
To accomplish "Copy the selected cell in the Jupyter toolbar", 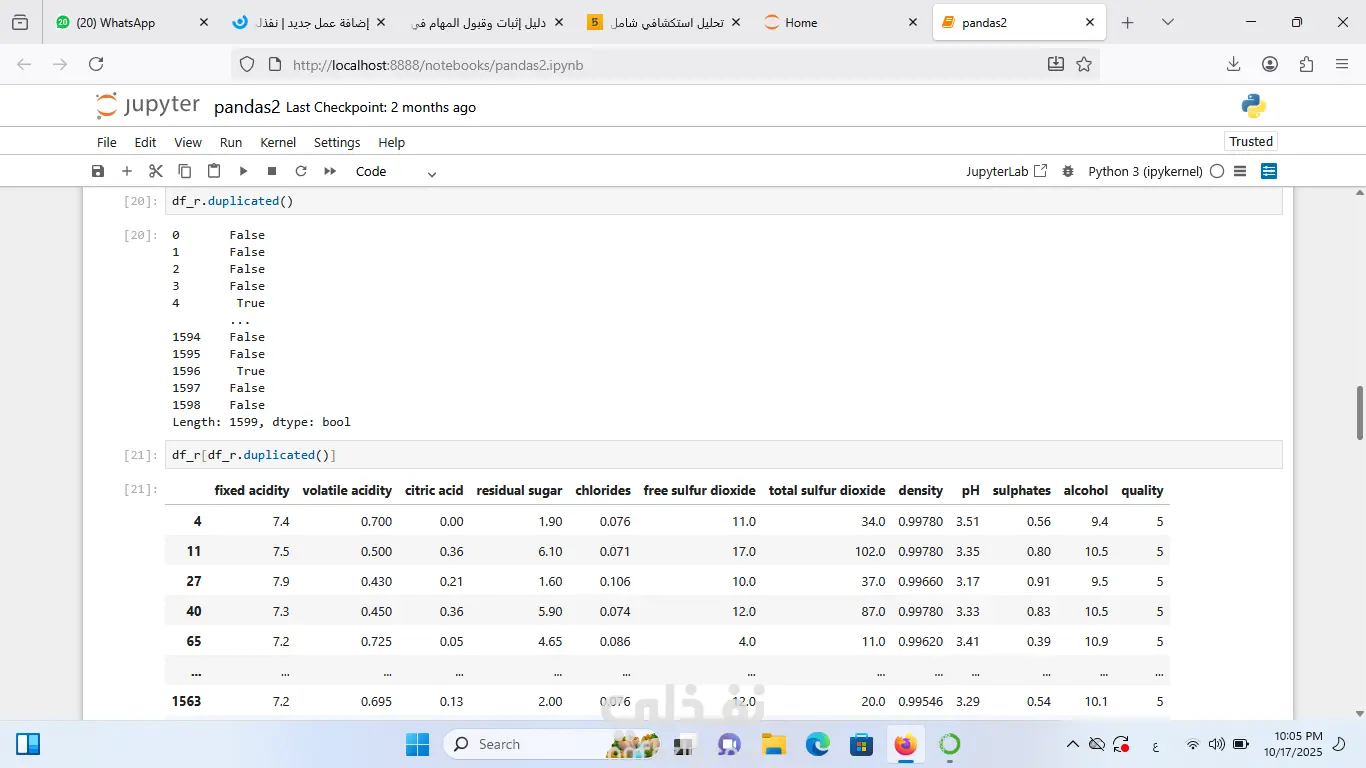I will [x=184, y=171].
